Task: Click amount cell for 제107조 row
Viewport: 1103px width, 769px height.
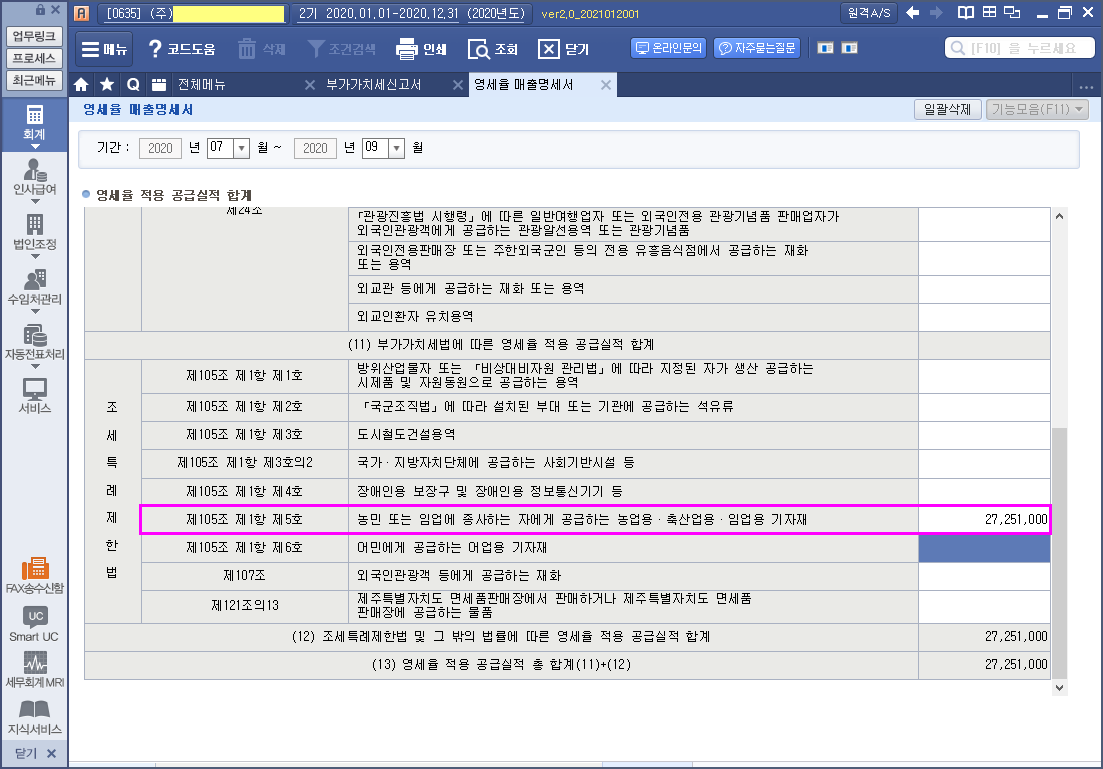Action: click(984, 576)
